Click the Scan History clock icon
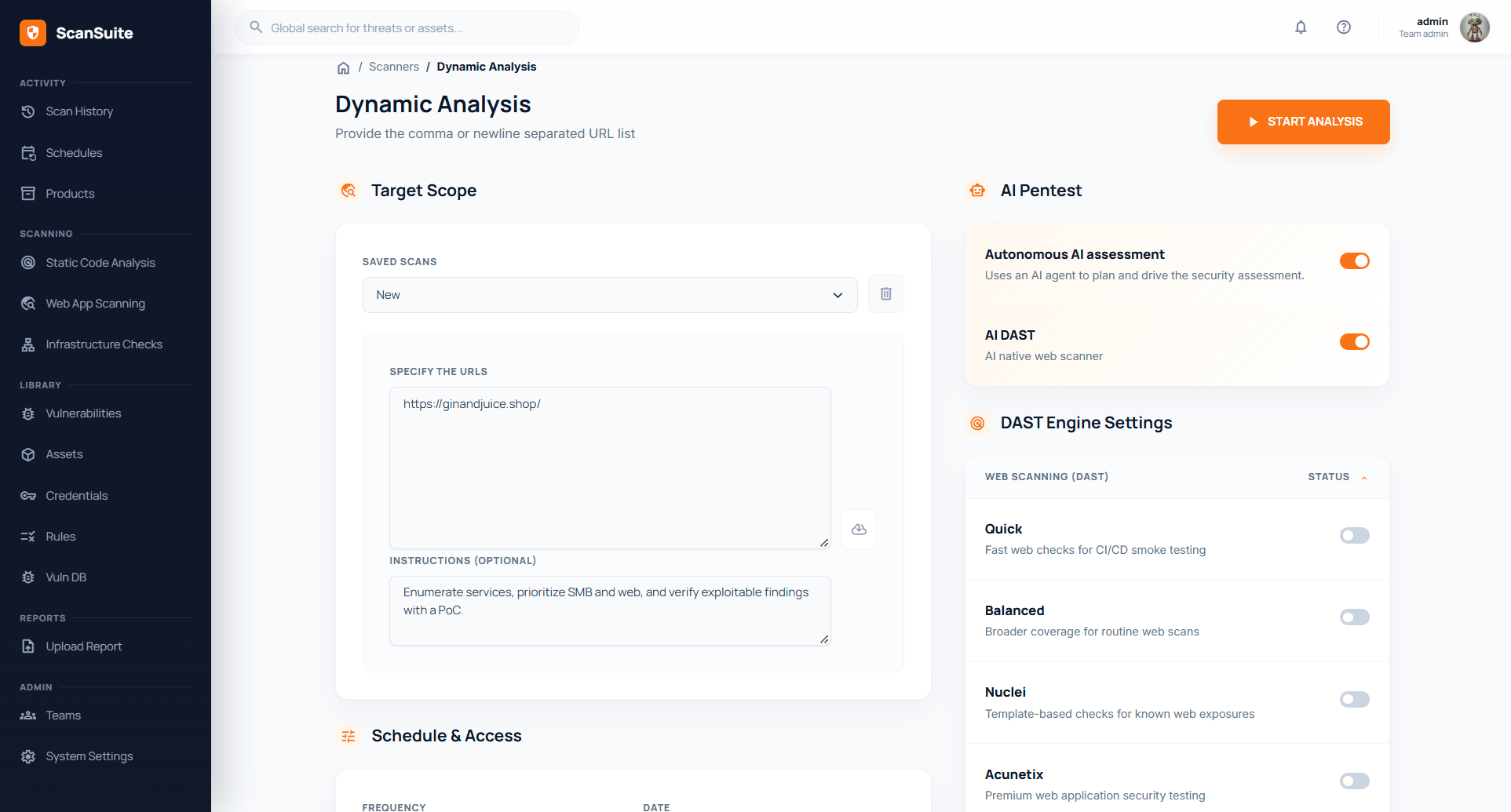Viewport: 1511px width, 812px height. 28,112
